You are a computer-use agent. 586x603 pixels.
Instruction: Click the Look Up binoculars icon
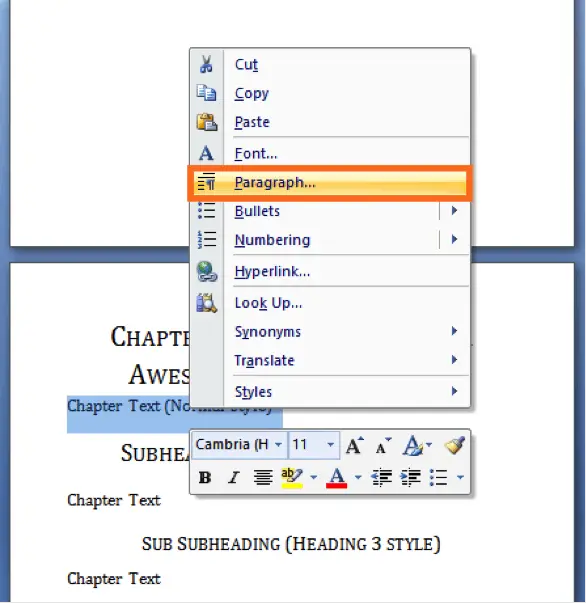(206, 303)
